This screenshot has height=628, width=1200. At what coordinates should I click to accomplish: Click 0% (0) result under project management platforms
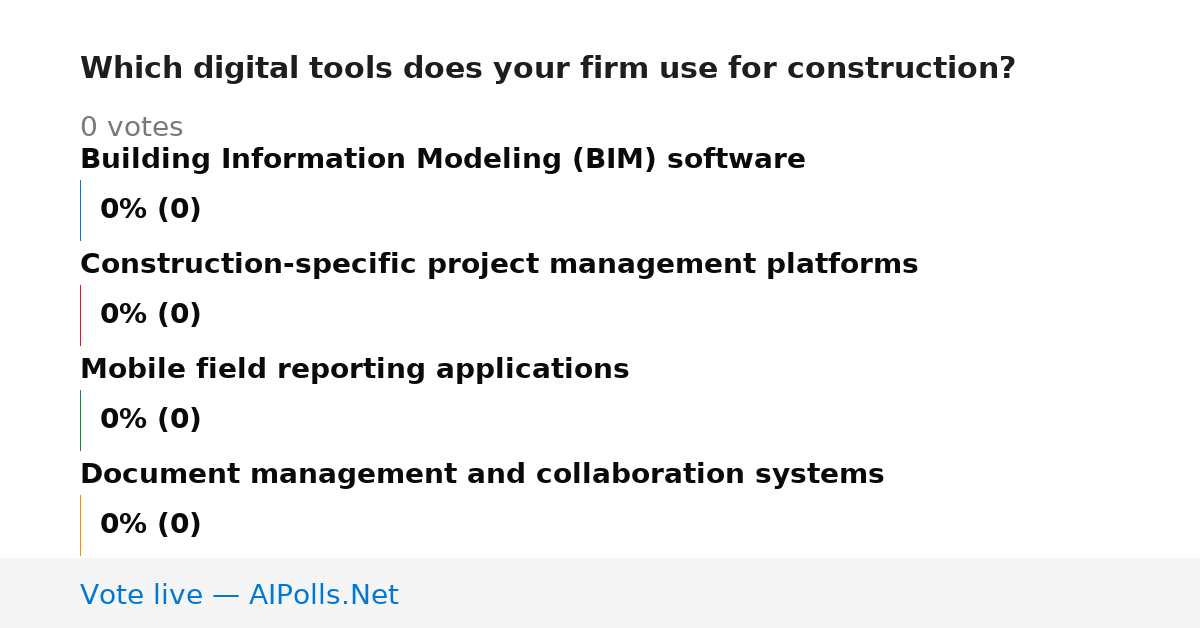pos(151,315)
